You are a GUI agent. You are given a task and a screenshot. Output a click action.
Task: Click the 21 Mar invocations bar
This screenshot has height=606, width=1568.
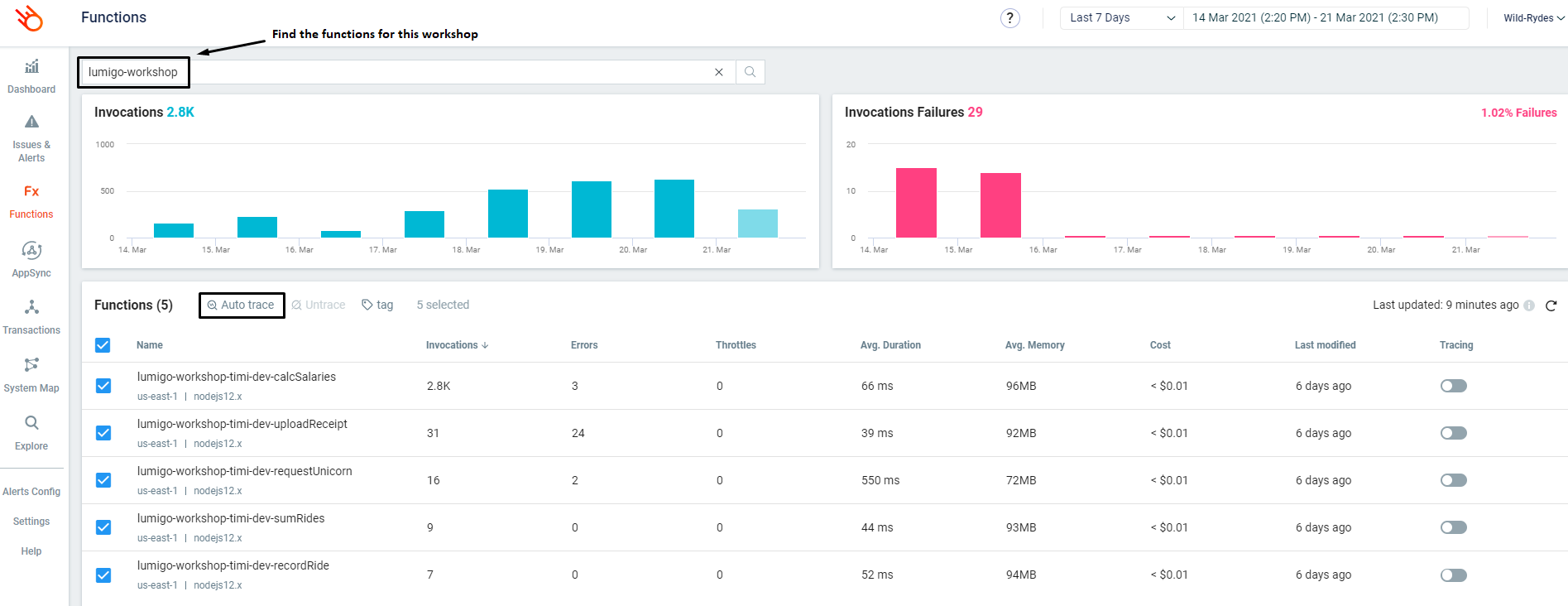[758, 224]
